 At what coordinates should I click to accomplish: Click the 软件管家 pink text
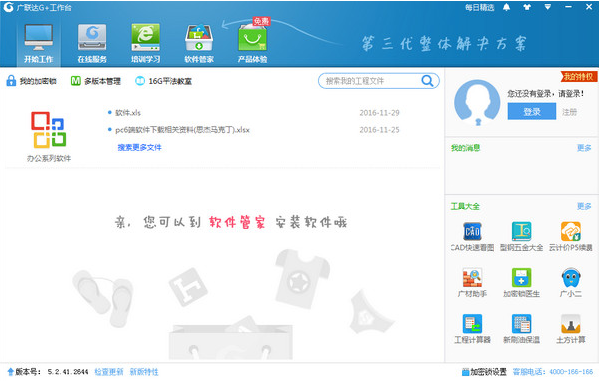tap(237, 222)
